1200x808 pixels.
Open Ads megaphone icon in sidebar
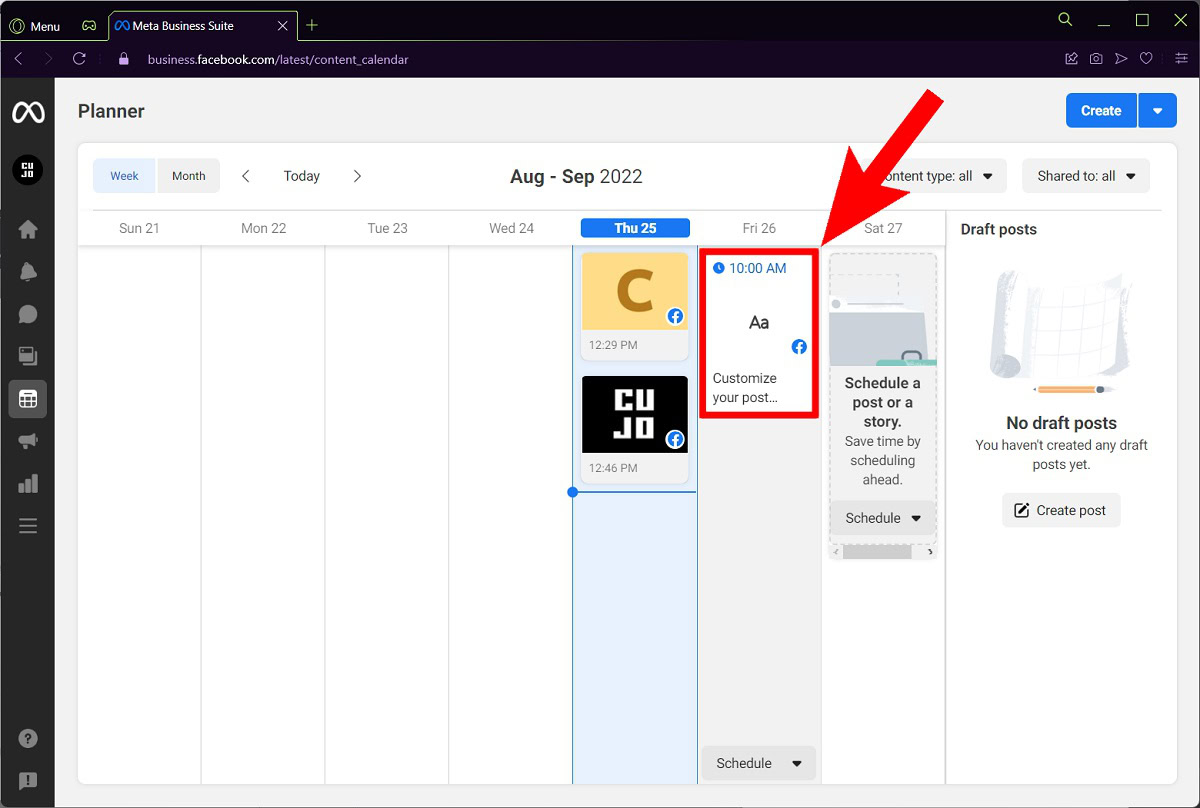click(x=28, y=441)
